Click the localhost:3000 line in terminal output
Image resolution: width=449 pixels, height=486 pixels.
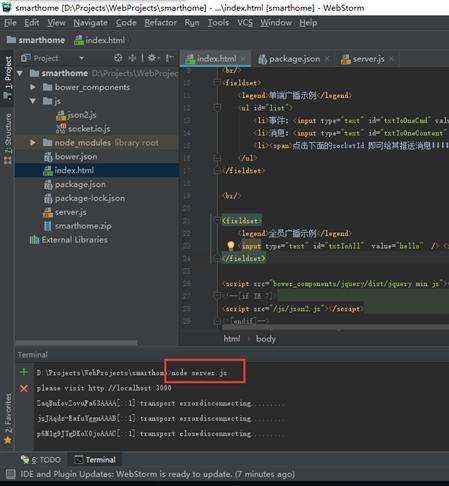(x=104, y=388)
